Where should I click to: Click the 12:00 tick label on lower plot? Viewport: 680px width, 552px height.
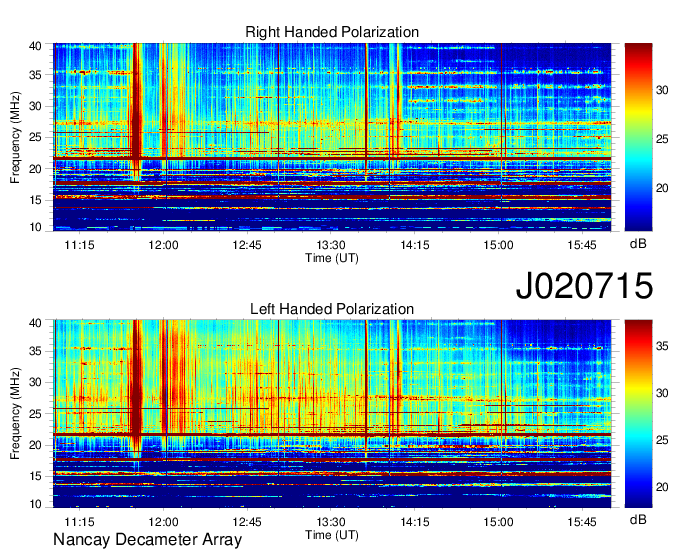pos(163,522)
